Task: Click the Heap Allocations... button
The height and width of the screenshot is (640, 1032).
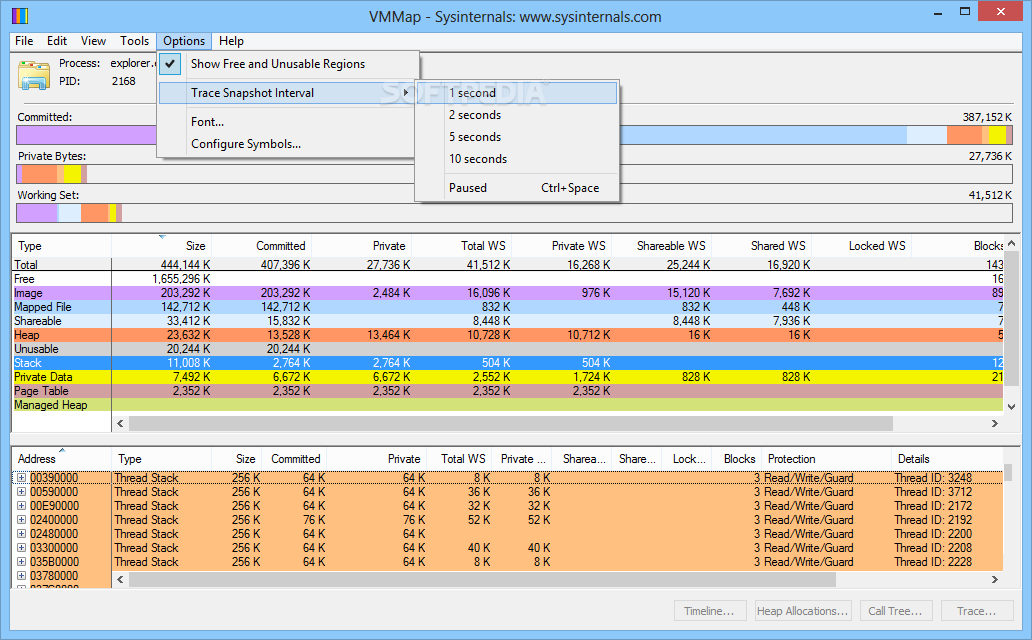Action: (x=803, y=611)
